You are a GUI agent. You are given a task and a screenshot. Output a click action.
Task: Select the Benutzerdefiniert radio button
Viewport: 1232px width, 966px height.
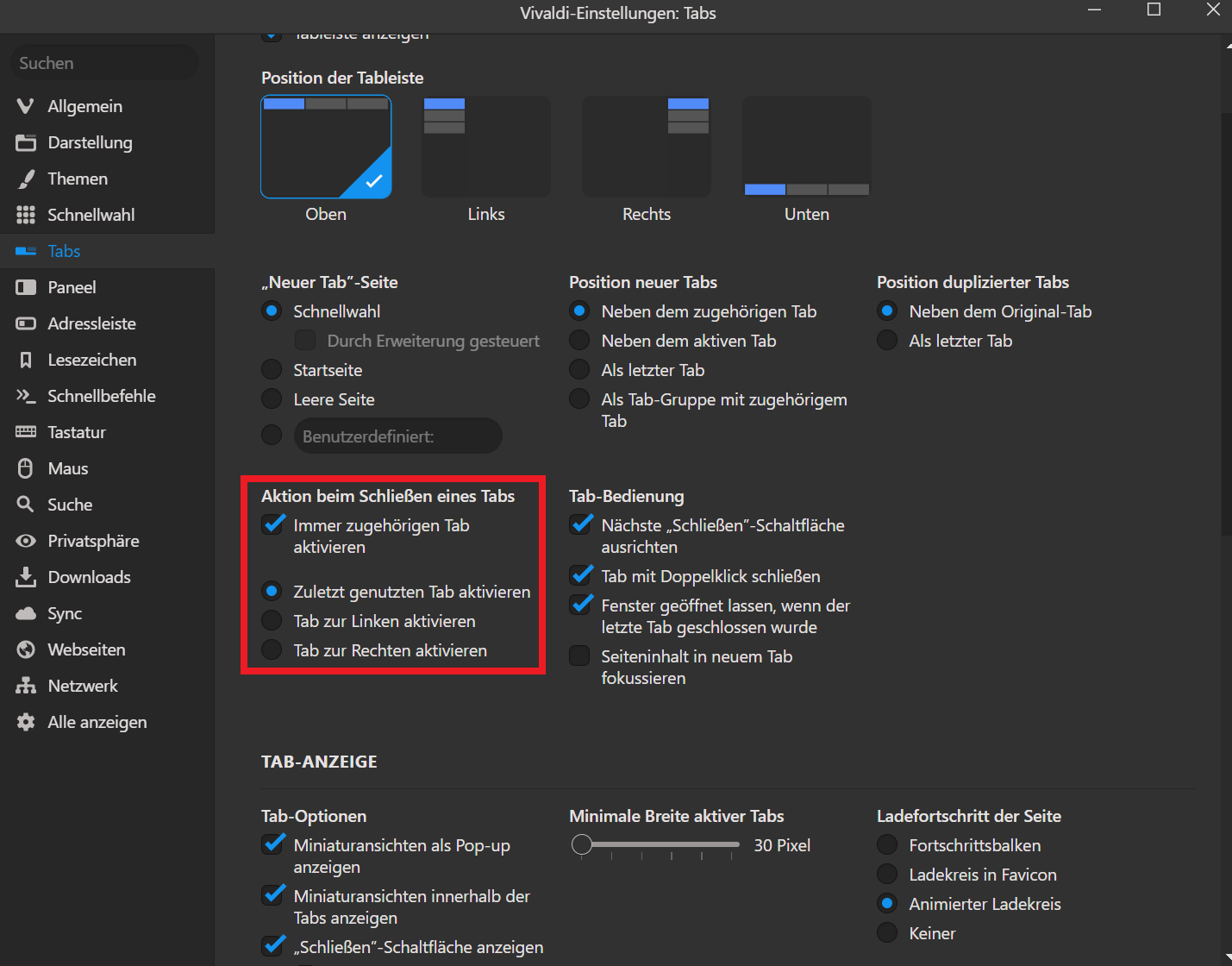272,435
